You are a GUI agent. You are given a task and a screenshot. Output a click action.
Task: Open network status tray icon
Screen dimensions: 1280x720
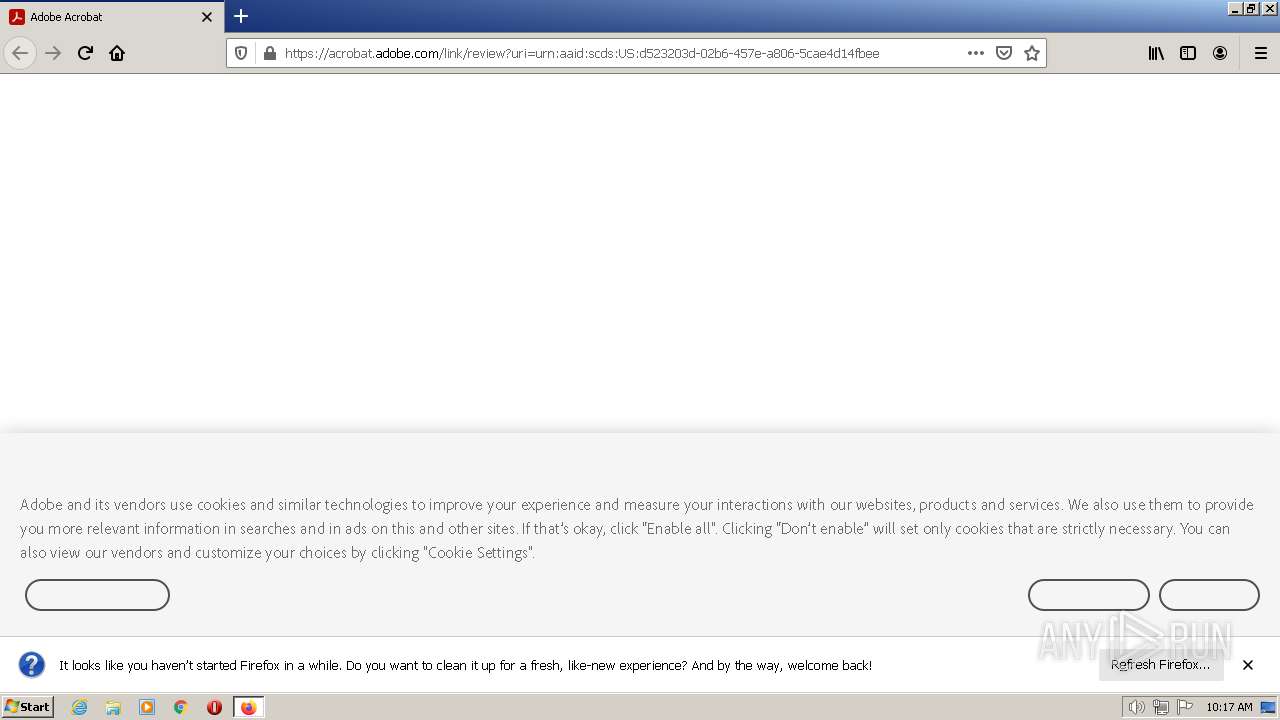coord(1160,707)
